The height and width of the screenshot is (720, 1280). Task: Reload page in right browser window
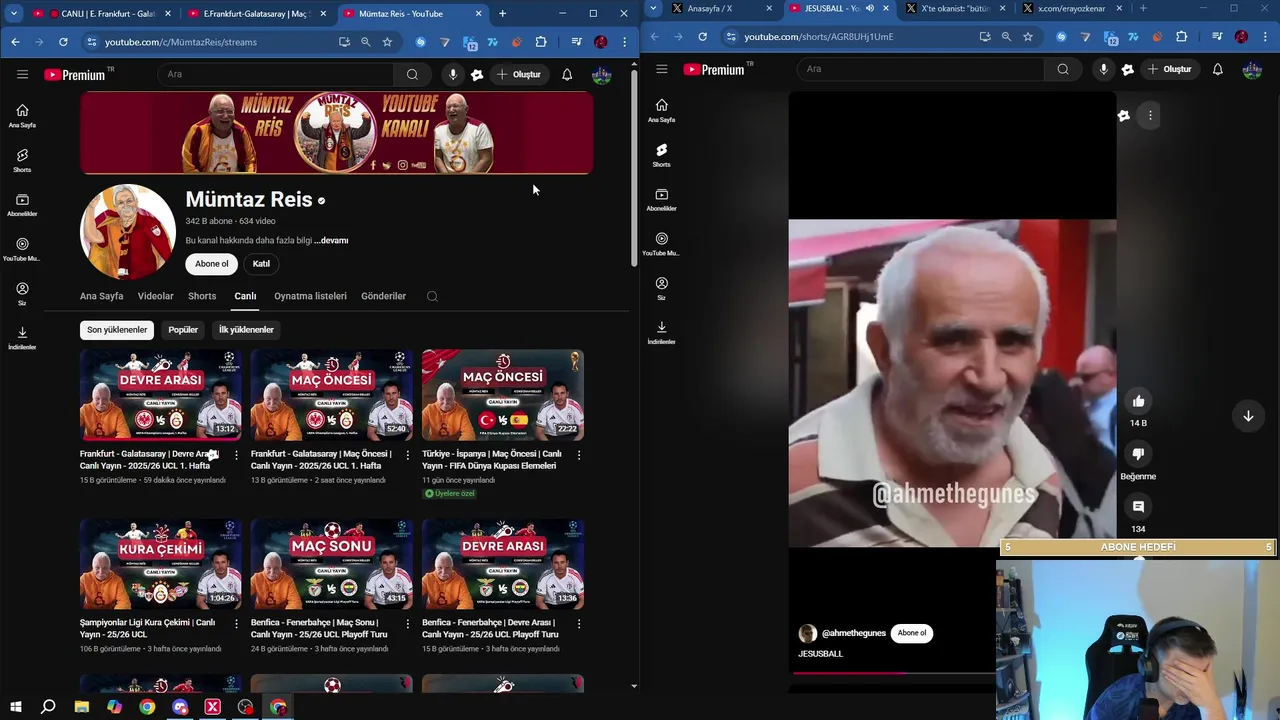tap(702, 36)
